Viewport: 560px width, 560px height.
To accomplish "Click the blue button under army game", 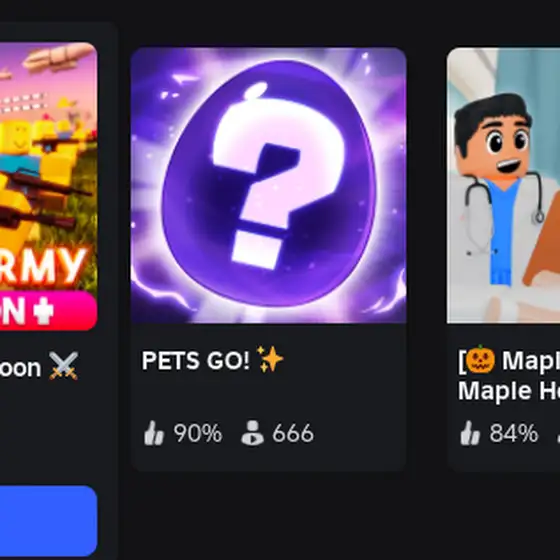I will point(48,521).
